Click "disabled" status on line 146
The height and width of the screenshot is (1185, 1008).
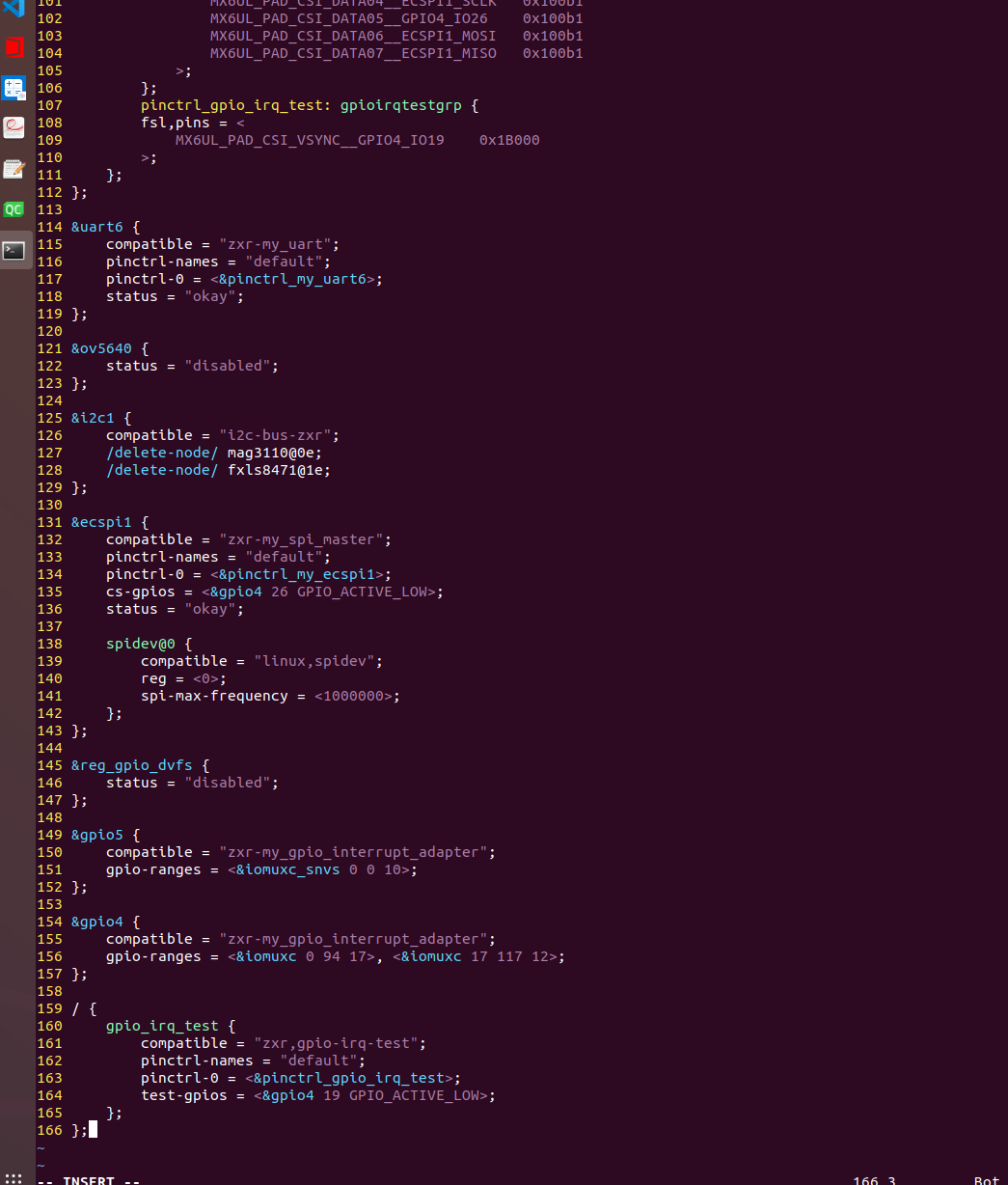click(228, 783)
